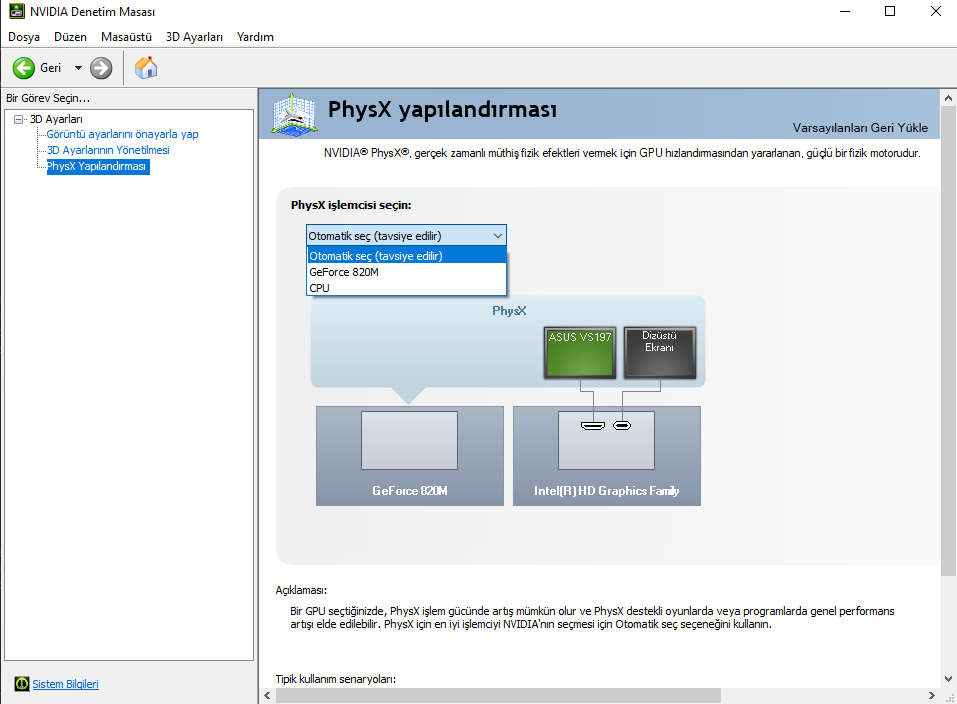Click the grey forward arrow icon
Viewport: 957px width, 704px height.
[x=101, y=68]
